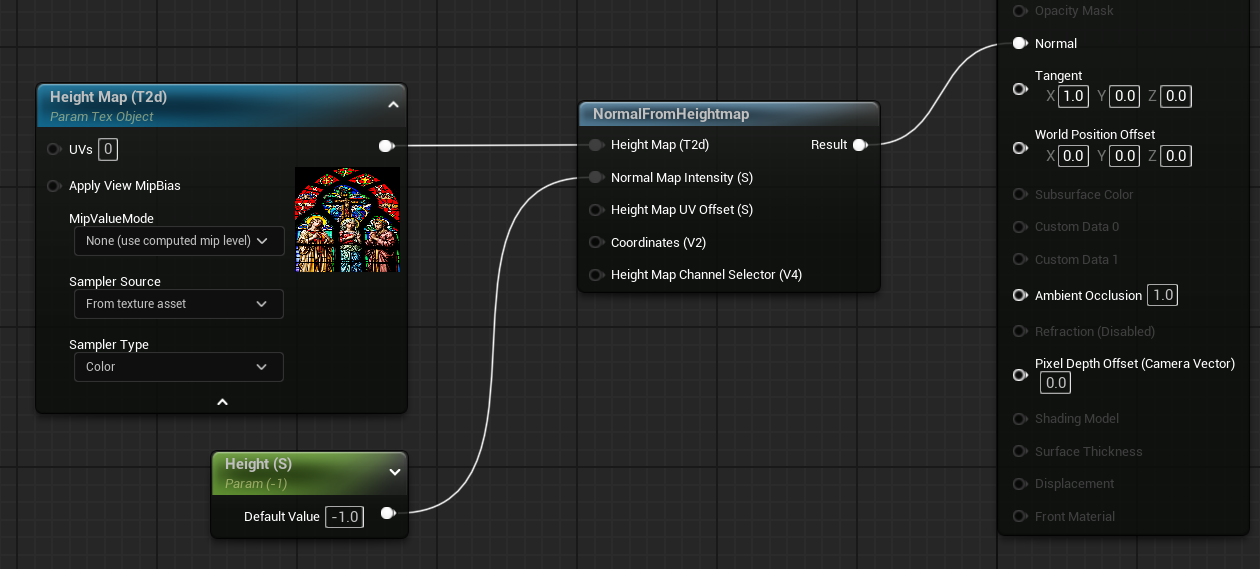The image size is (1260, 569).
Task: Open the MipValueMode dropdown
Action: pyautogui.click(x=178, y=241)
